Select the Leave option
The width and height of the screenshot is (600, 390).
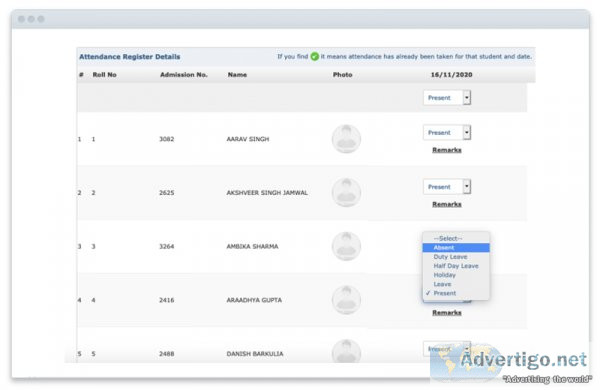point(456,284)
